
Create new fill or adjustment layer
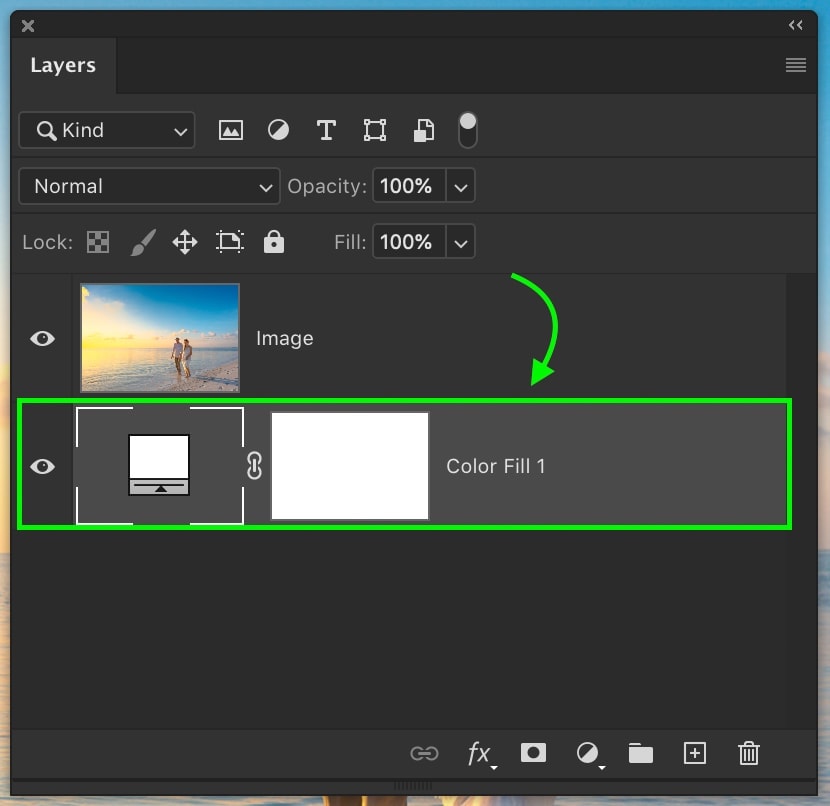click(x=589, y=754)
